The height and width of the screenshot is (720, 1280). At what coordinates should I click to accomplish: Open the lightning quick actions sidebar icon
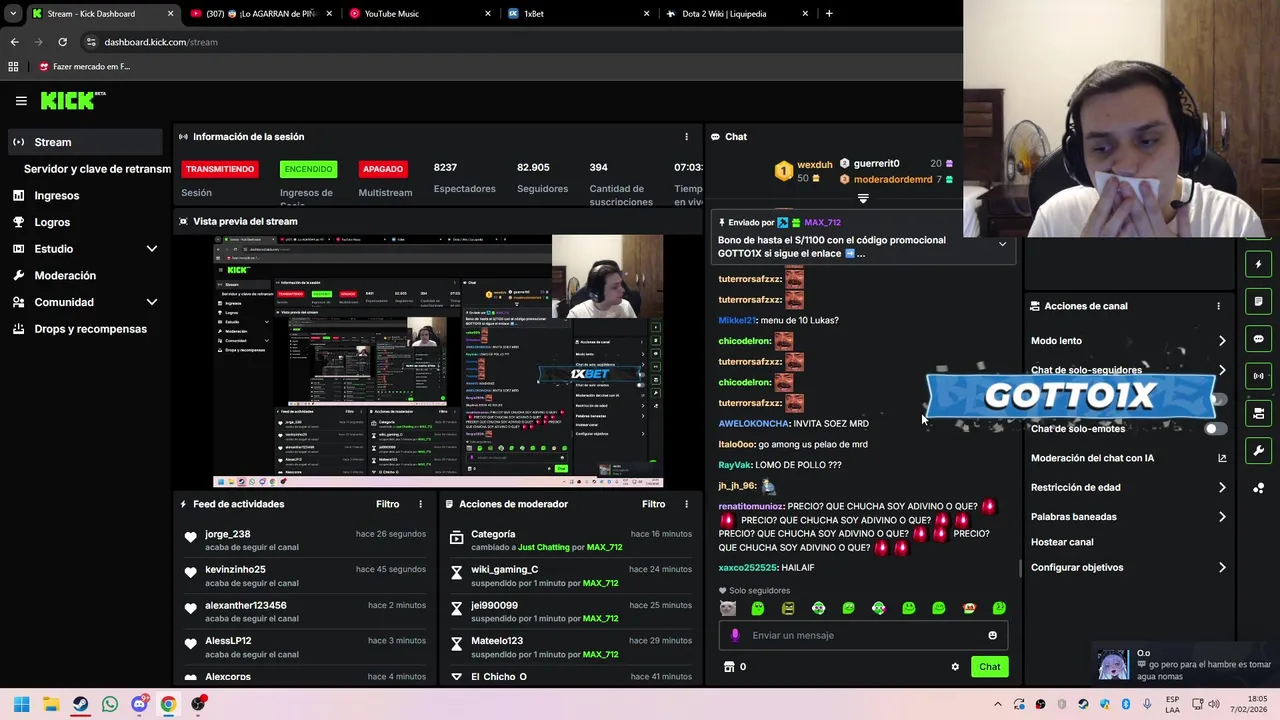(x=1258, y=264)
